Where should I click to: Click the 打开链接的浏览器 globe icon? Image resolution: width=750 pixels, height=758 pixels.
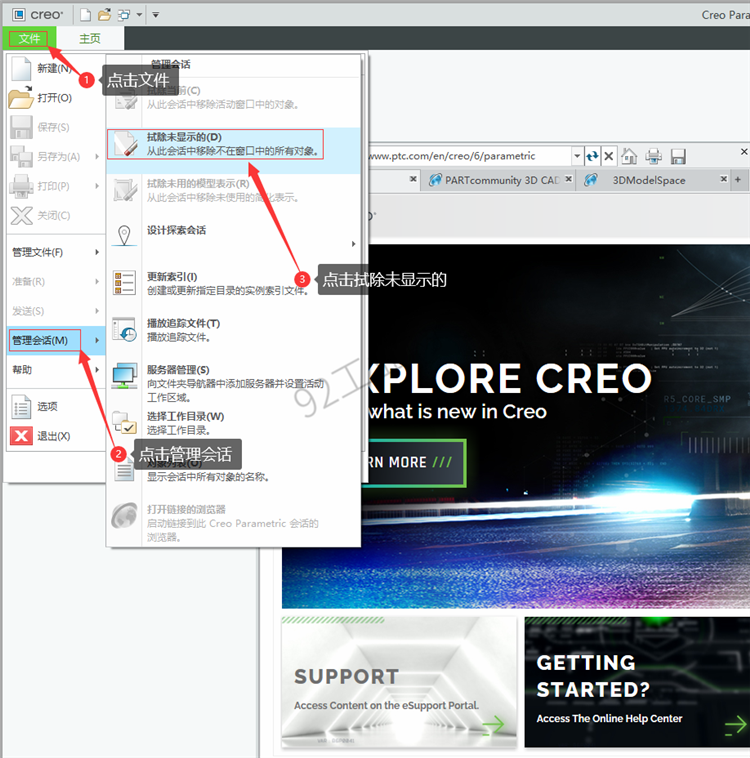[124, 515]
